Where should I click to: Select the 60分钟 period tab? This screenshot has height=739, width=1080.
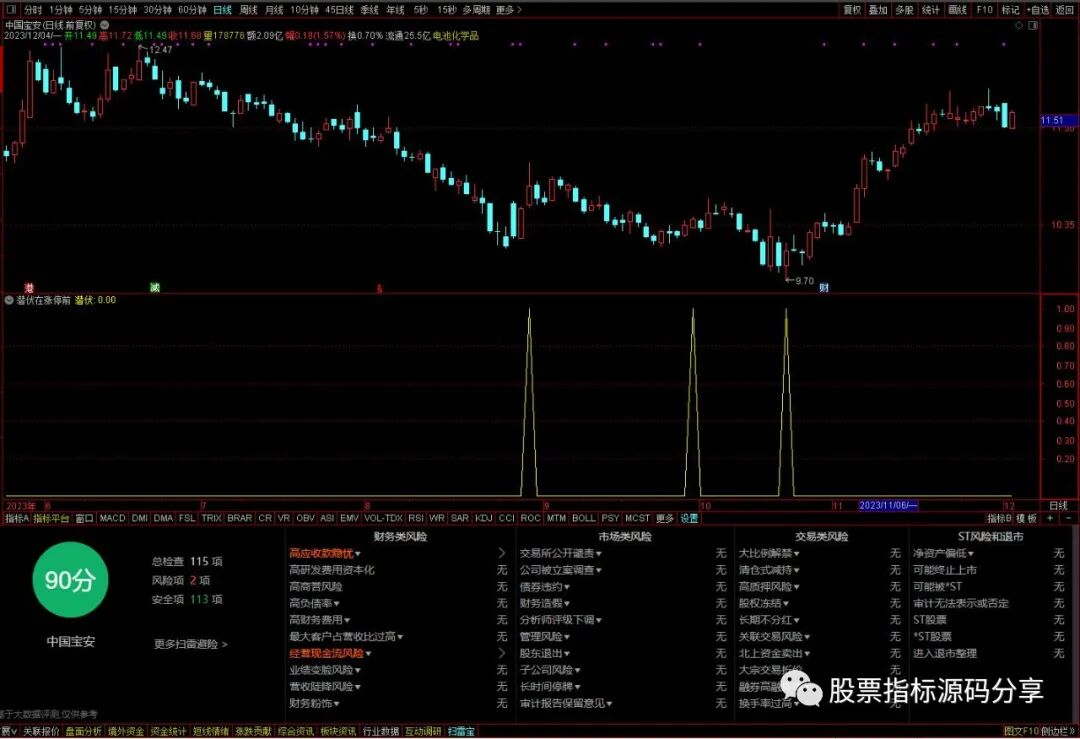[x=192, y=10]
